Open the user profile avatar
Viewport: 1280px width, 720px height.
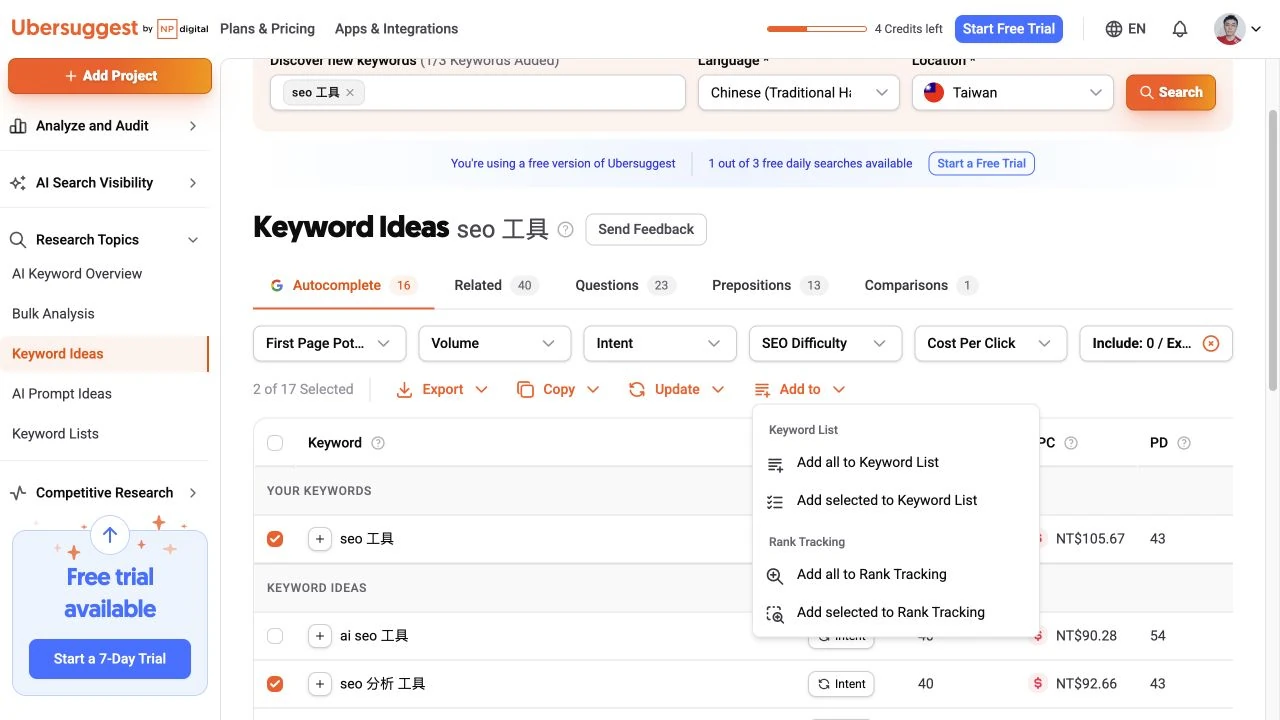point(1229,29)
